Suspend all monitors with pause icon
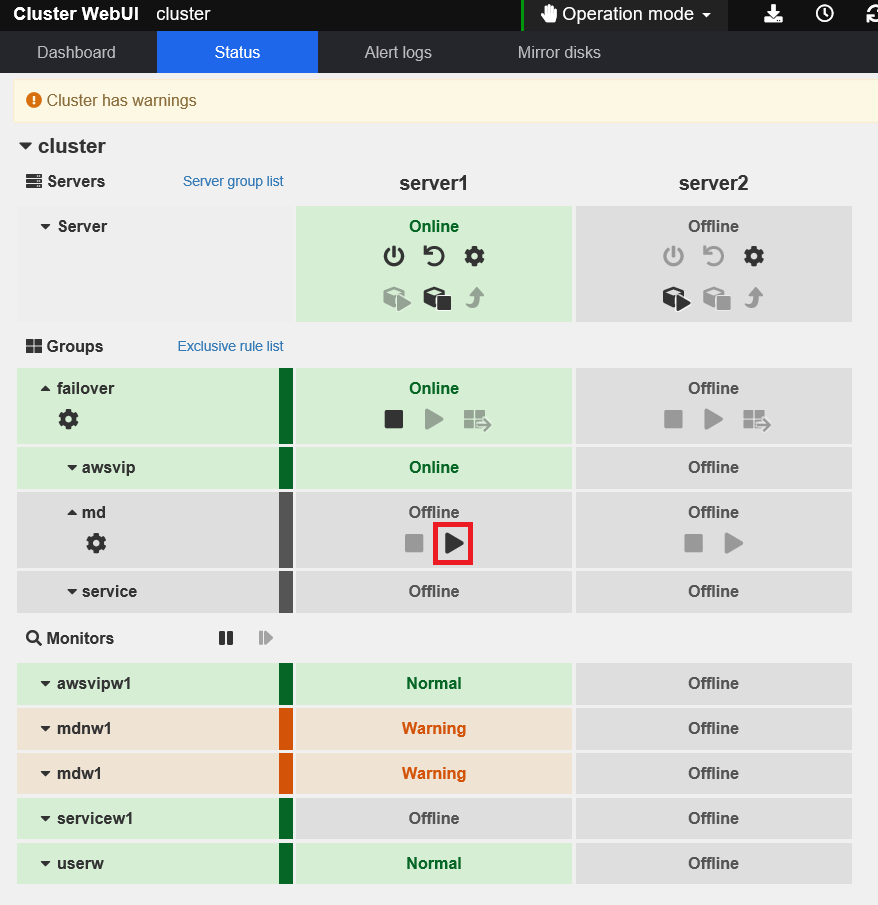878x905 pixels. click(x=226, y=638)
